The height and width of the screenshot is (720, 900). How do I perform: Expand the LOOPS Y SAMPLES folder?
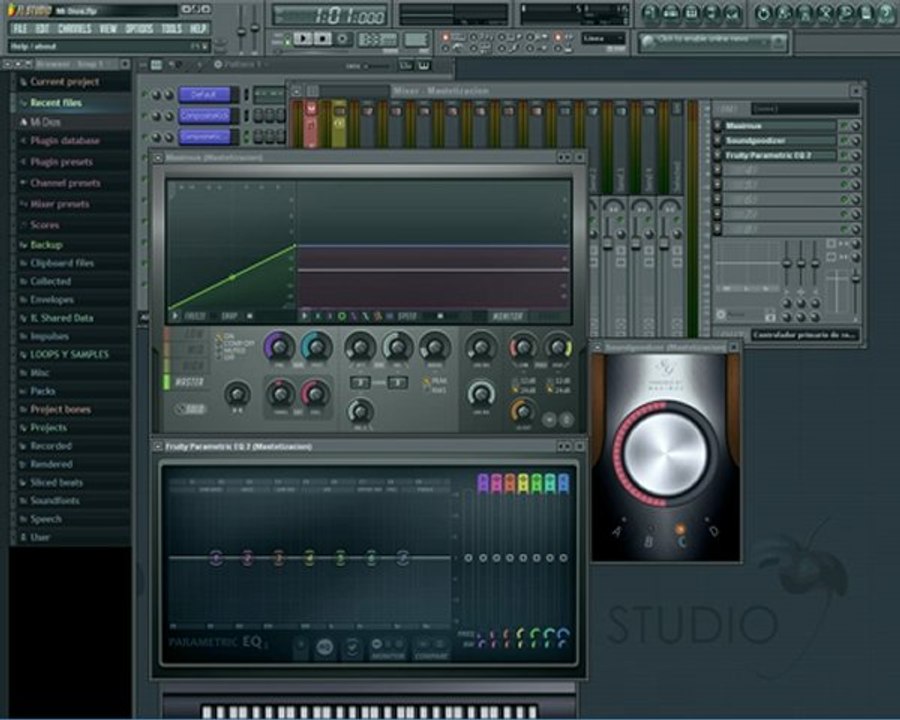[x=69, y=354]
